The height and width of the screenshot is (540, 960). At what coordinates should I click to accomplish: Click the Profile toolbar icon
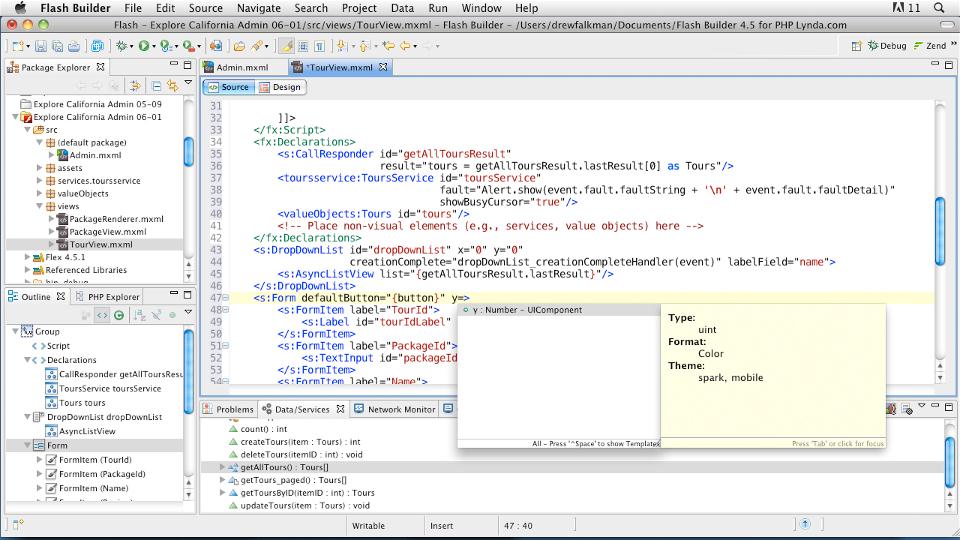(x=166, y=46)
